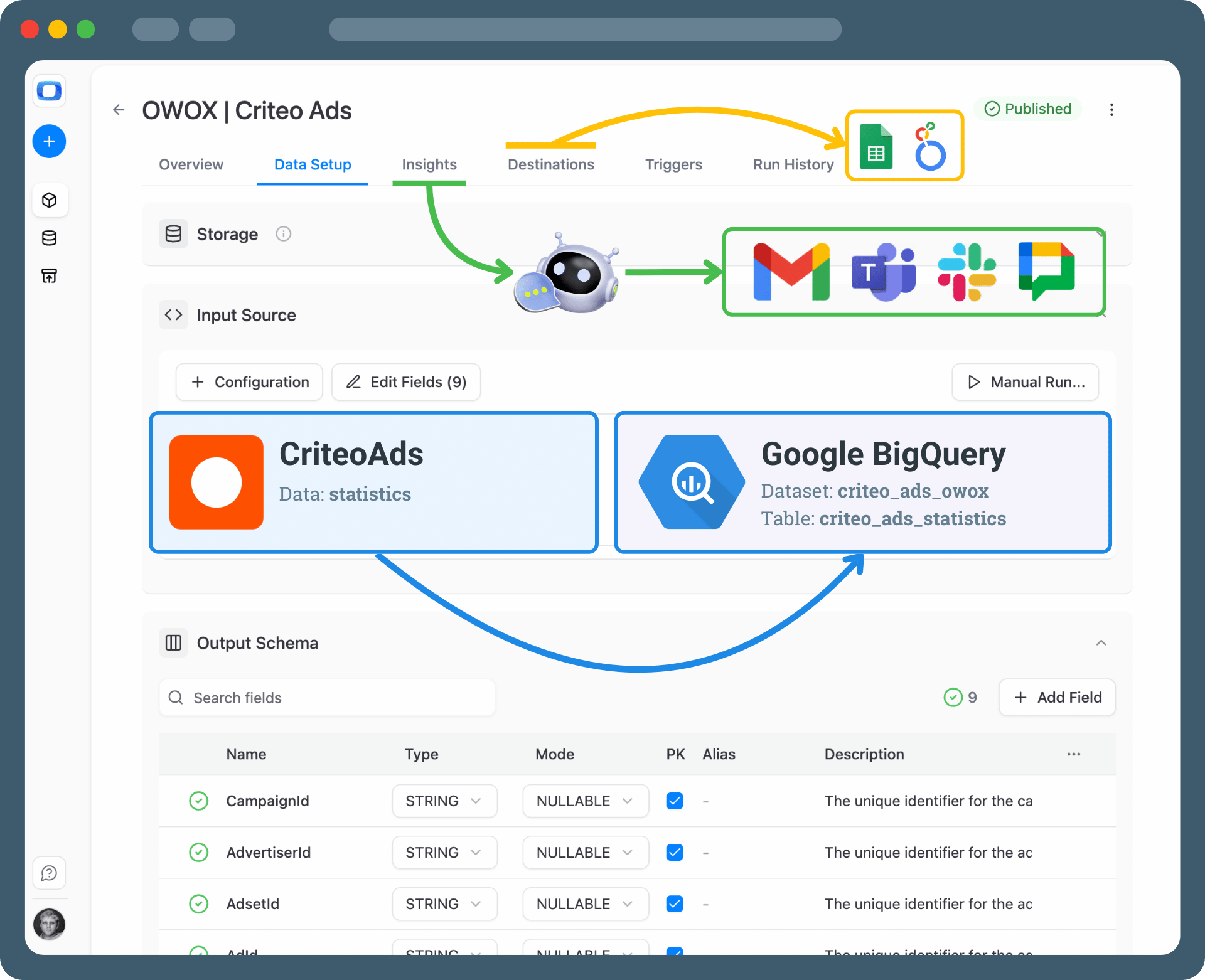The height and width of the screenshot is (980, 1205).
Task: Click the Storage info icon
Action: tap(283, 234)
